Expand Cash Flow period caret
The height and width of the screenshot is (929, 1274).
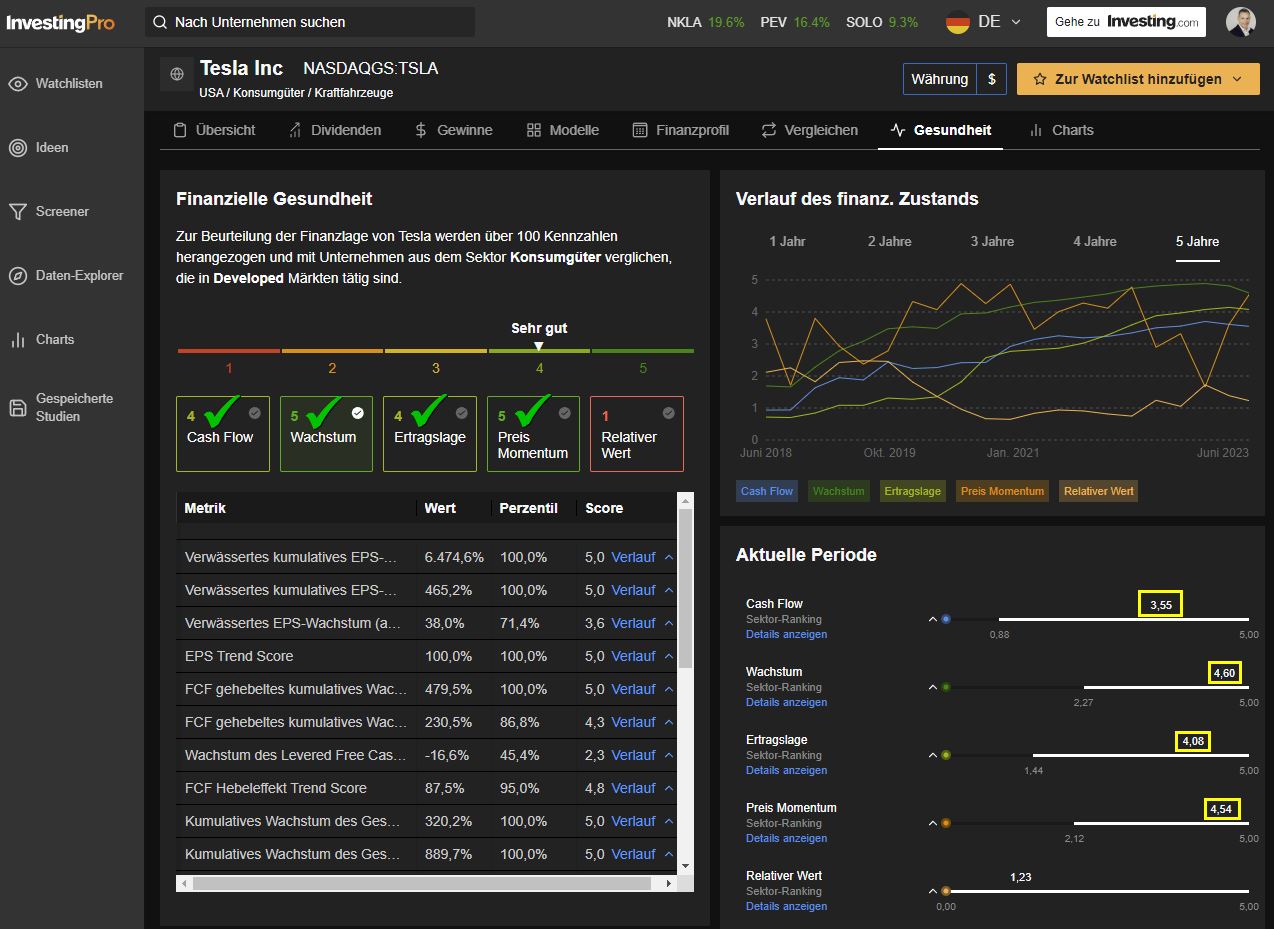[x=933, y=619]
